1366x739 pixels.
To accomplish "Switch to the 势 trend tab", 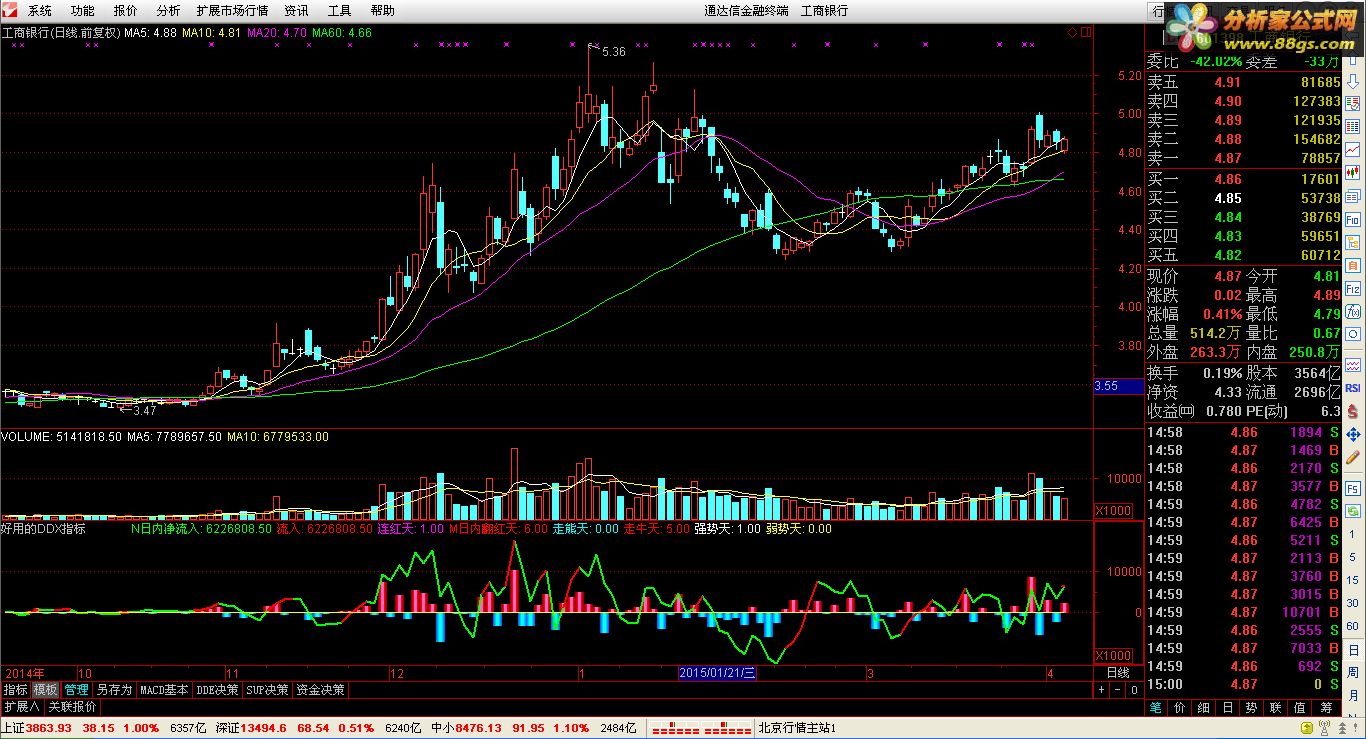I will pos(1251,707).
